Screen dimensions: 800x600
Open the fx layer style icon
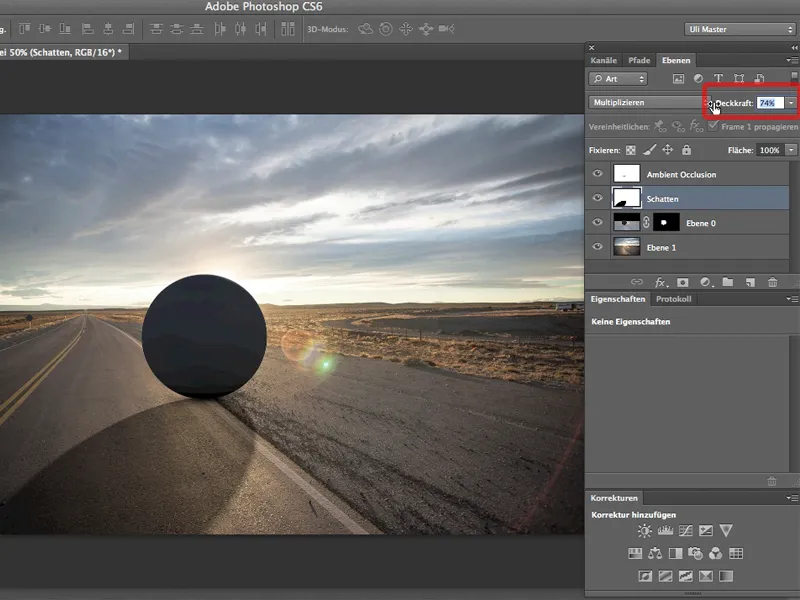point(661,282)
